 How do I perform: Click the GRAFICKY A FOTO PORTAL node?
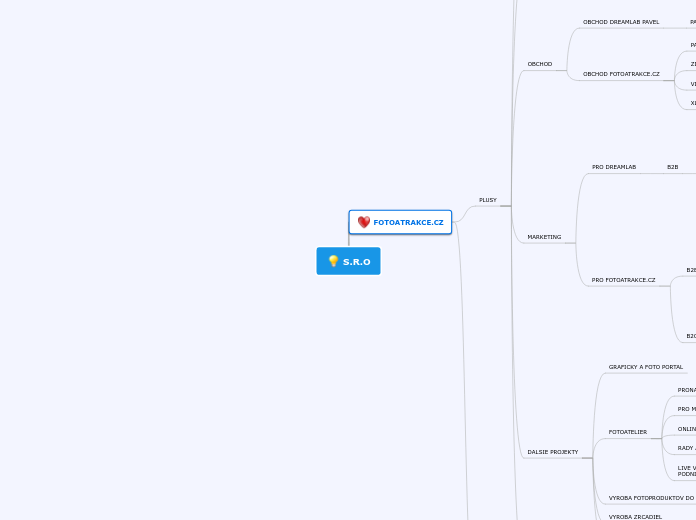click(x=645, y=367)
